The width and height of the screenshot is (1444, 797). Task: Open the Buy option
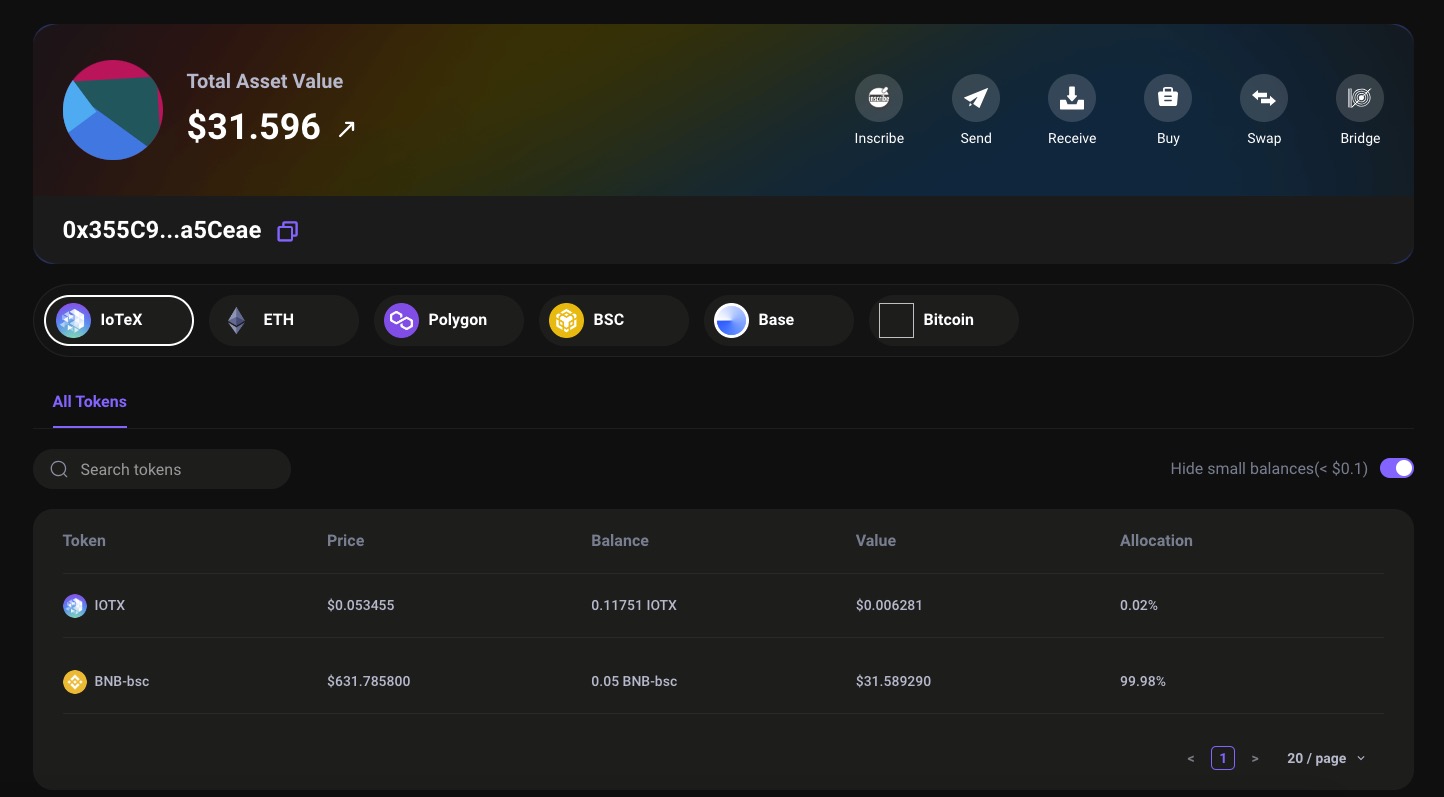pyautogui.click(x=1167, y=98)
